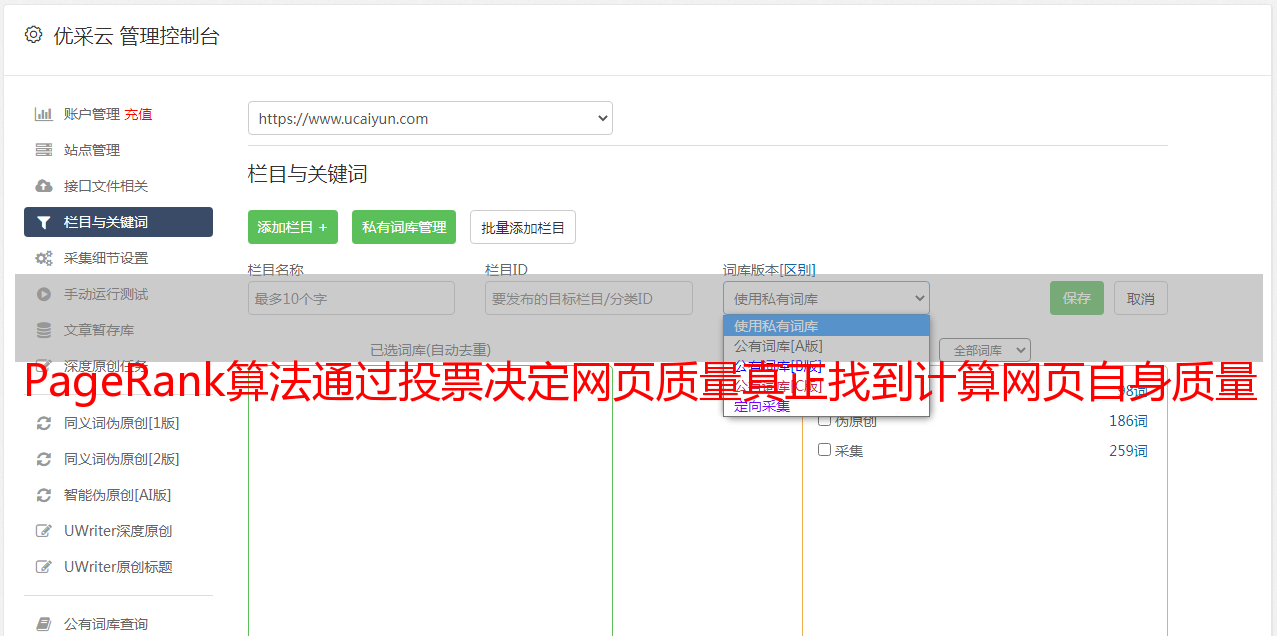Image resolution: width=1277 pixels, height=636 pixels.
Task: Click the 259词 count
Action: point(1128,451)
